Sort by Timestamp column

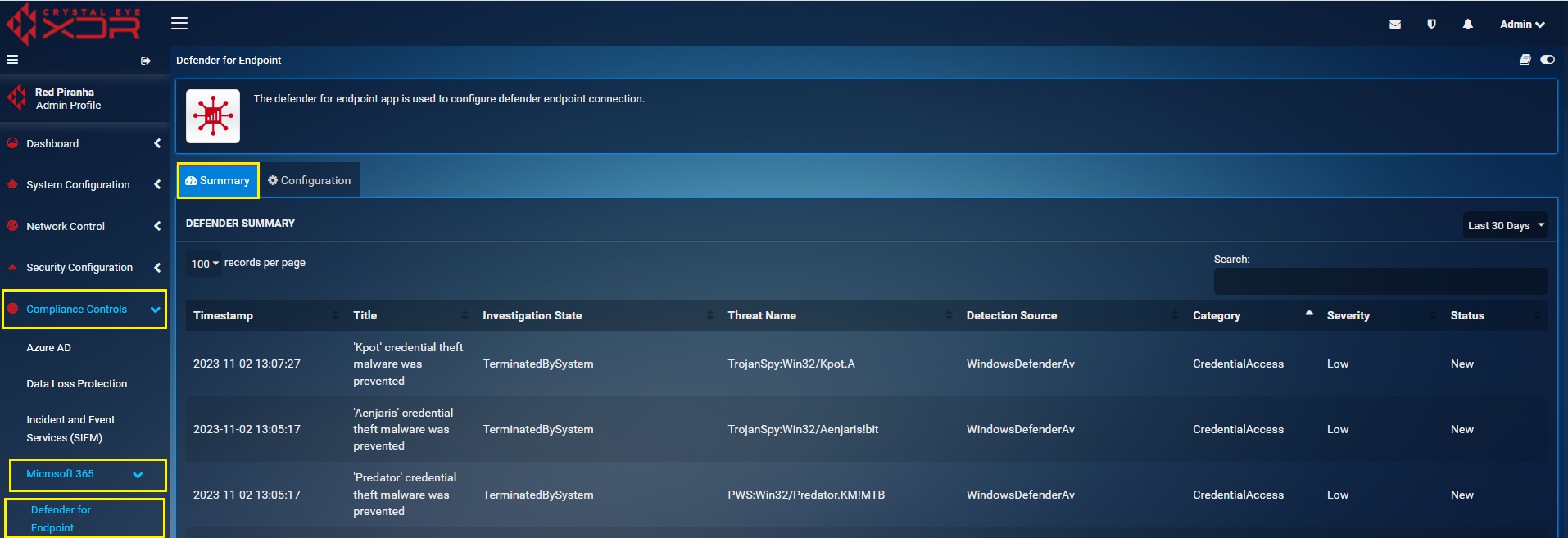point(265,315)
